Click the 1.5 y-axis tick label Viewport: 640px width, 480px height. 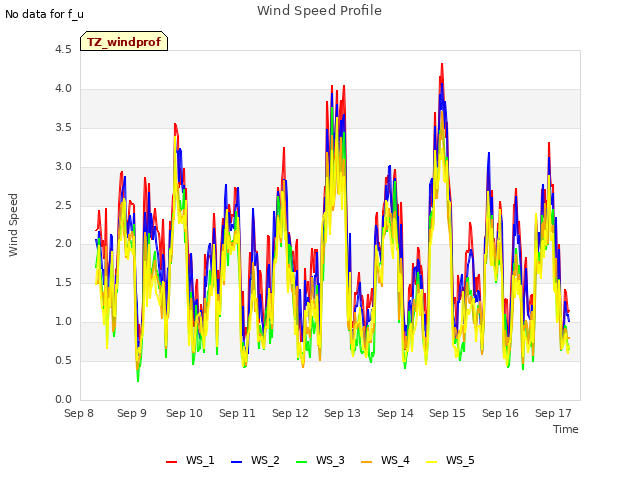(x=63, y=282)
